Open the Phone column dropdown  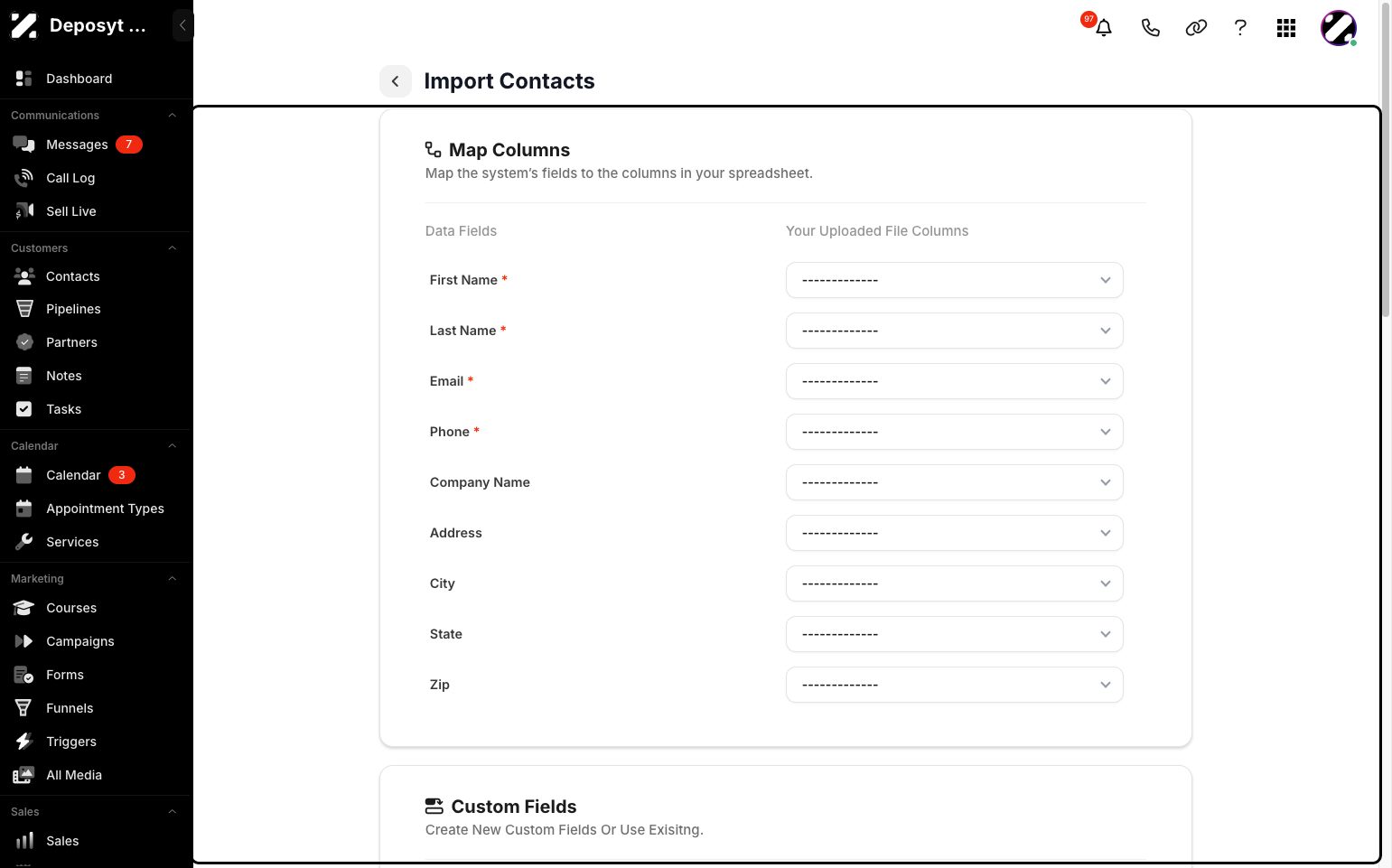tap(955, 432)
